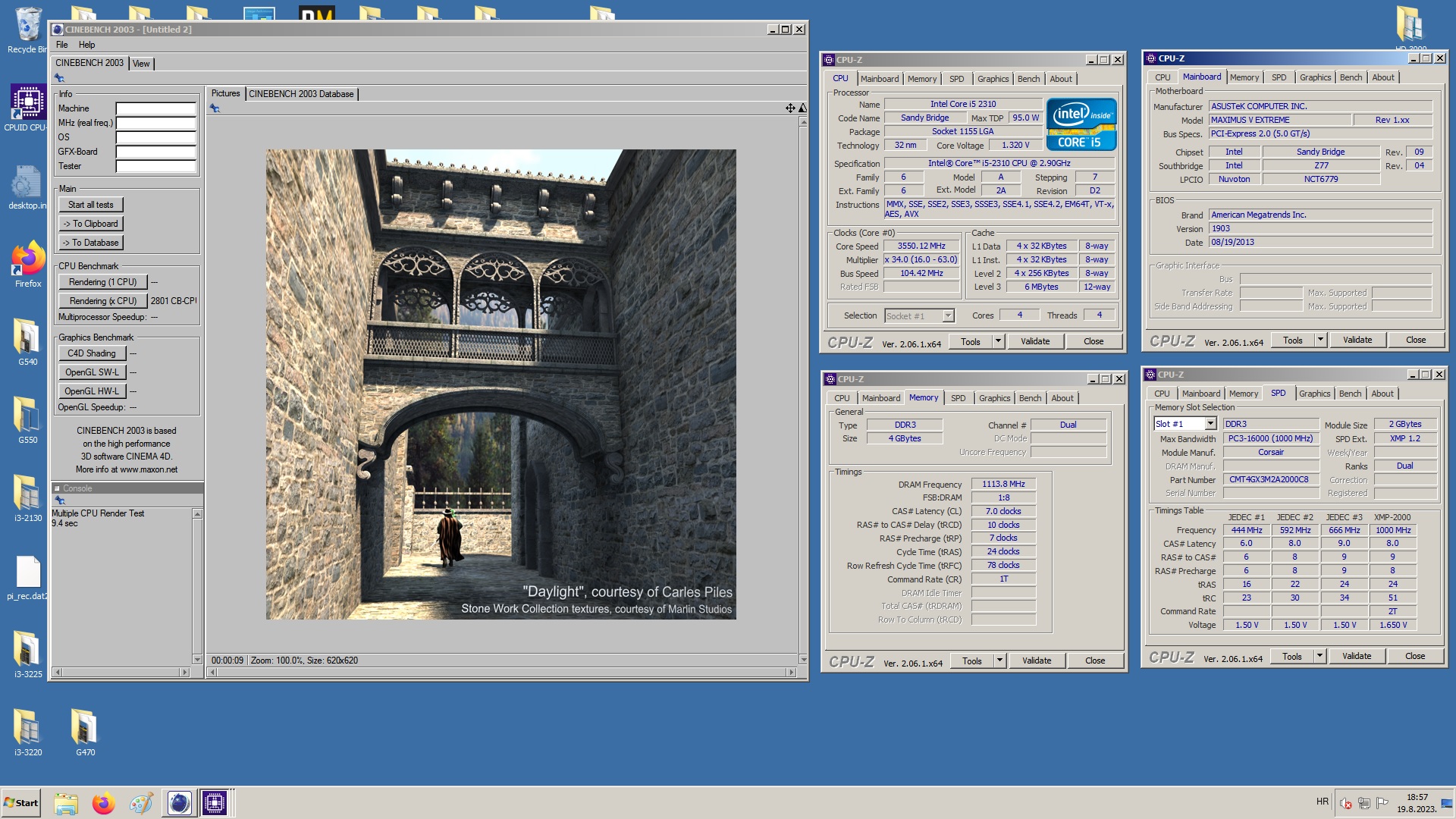1456x819 pixels.
Task: Open CPUID CPU-Z desktop shortcut
Action: pyautogui.click(x=27, y=108)
